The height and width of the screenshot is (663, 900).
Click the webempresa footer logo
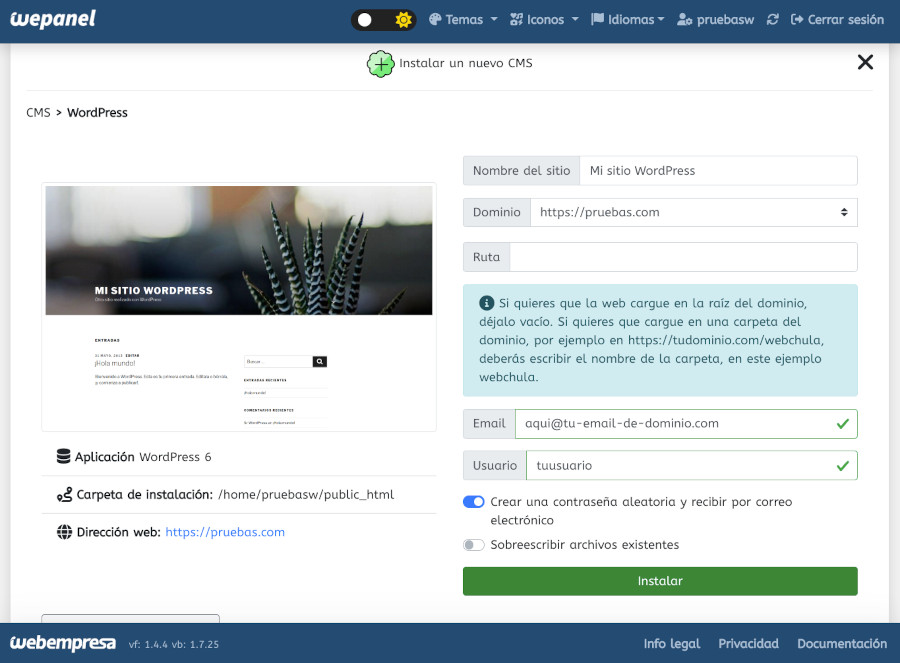coord(63,643)
